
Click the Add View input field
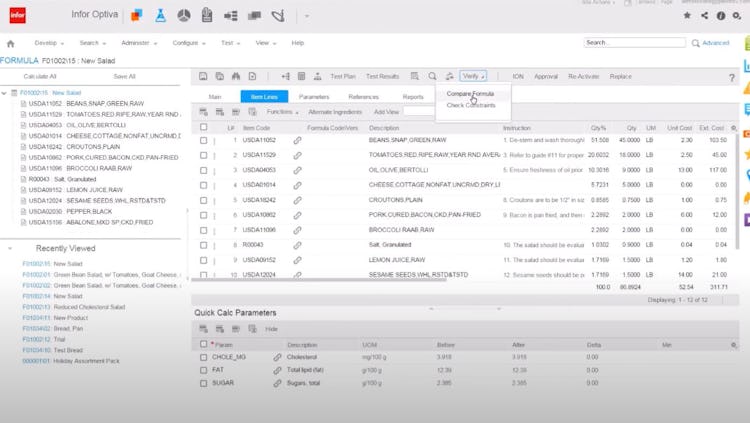tap(419, 111)
